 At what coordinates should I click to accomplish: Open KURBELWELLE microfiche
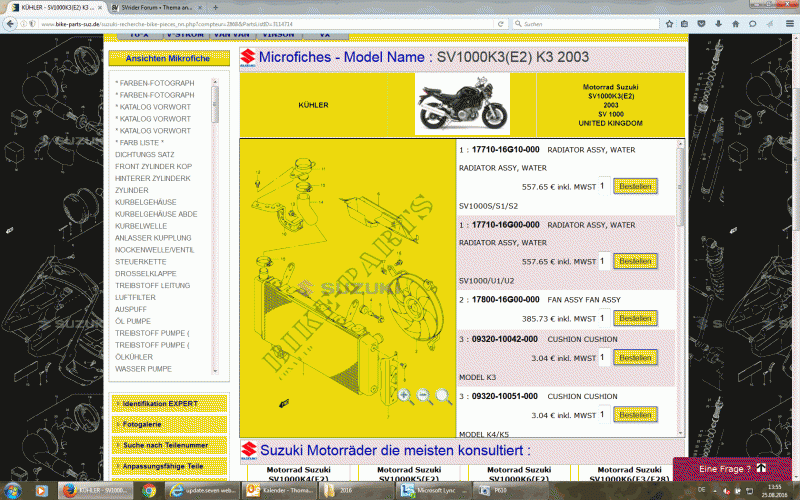tap(141, 226)
